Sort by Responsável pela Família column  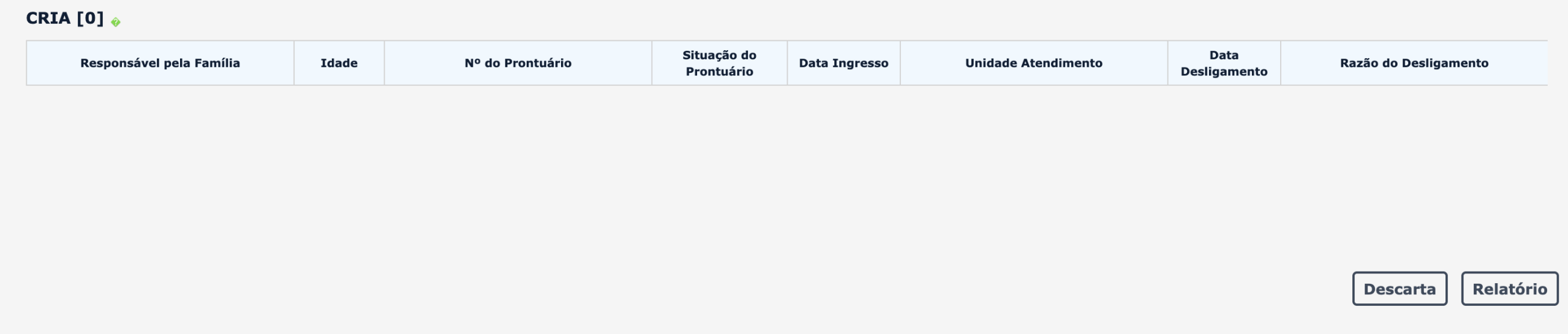point(160,63)
